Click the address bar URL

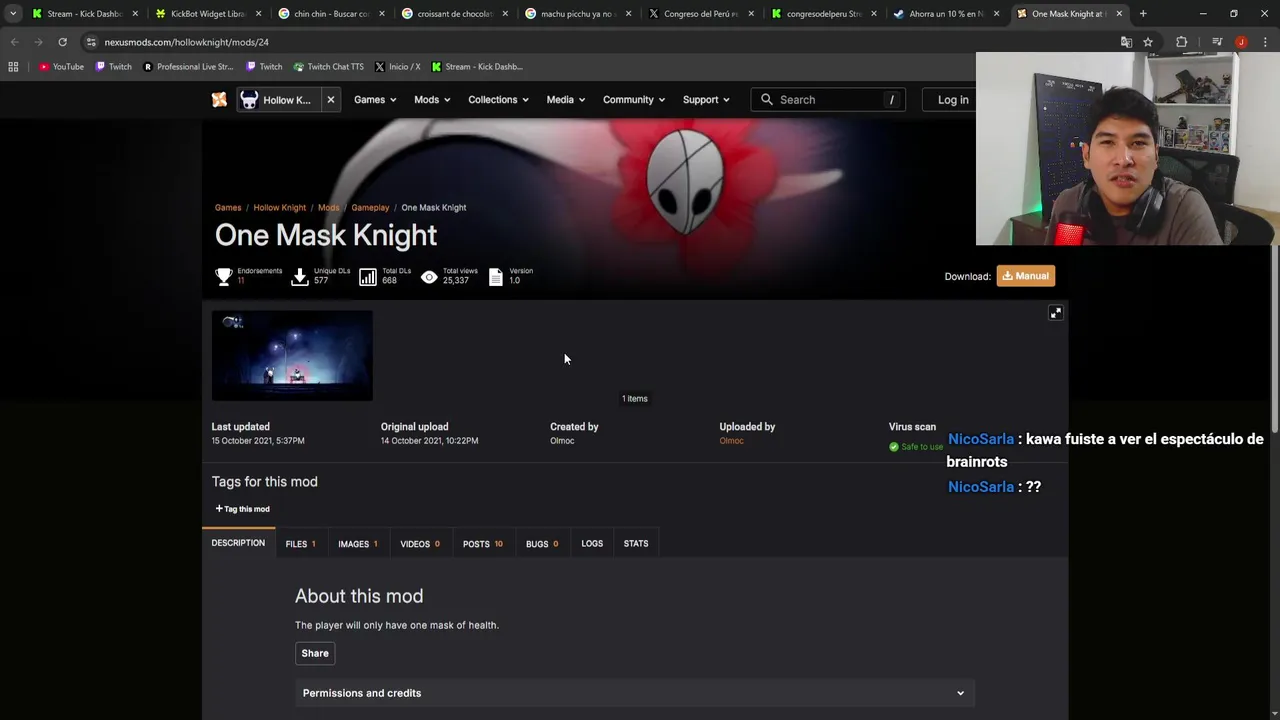point(186,42)
